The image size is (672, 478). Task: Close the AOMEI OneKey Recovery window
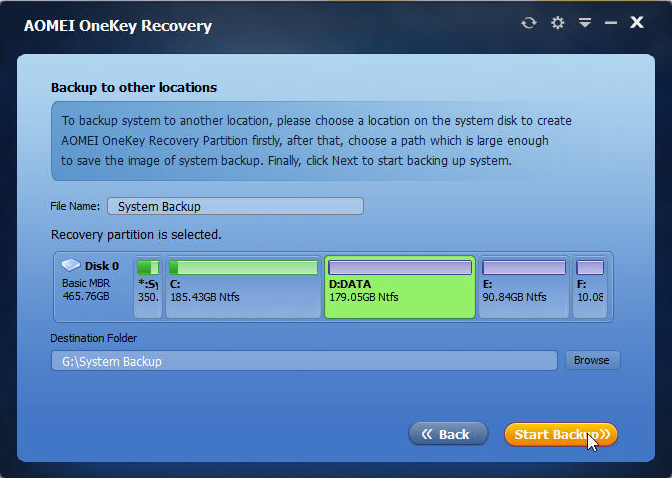pos(636,22)
